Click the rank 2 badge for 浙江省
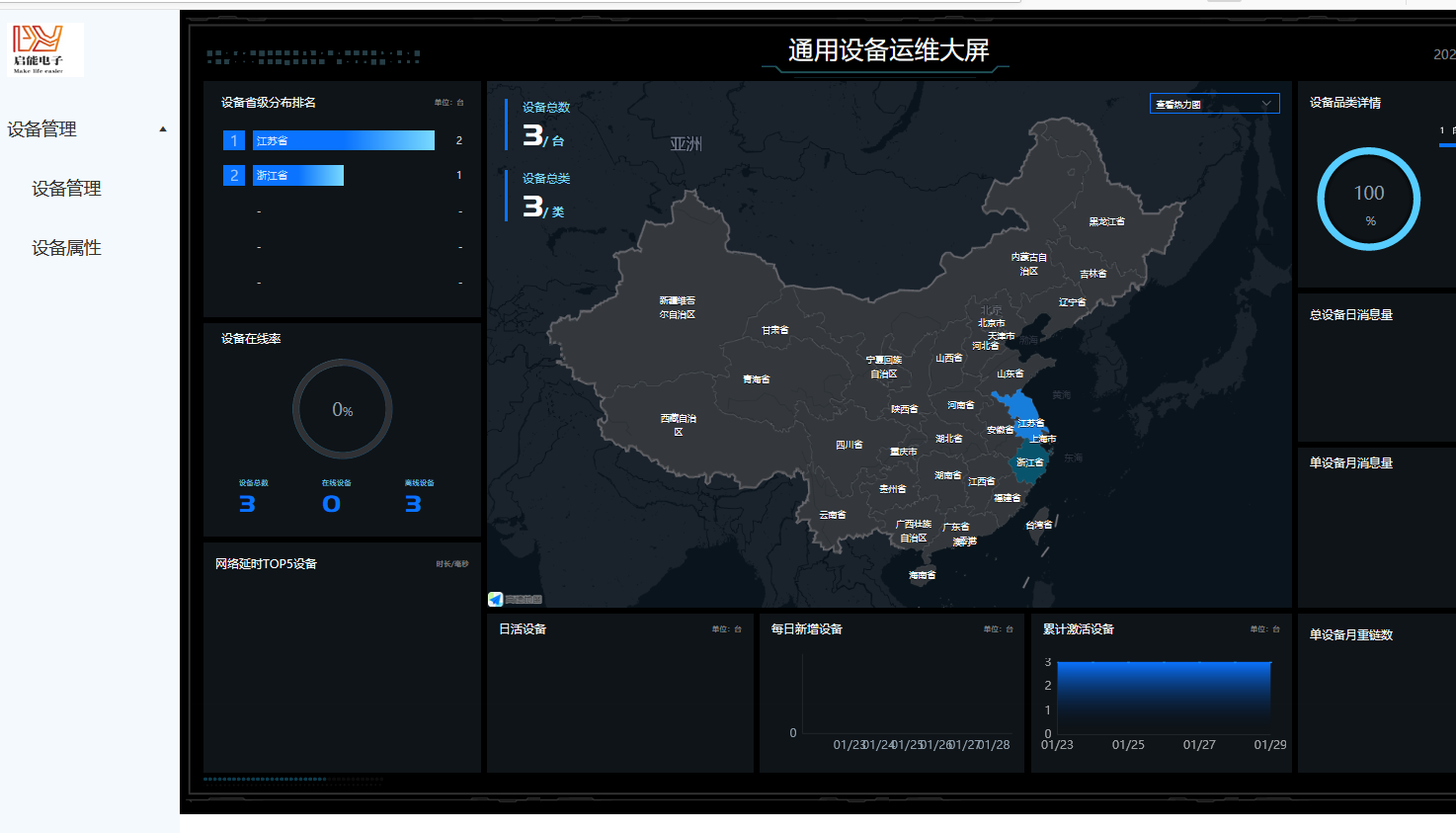Screen dimensions: 1456x833 [x=234, y=175]
